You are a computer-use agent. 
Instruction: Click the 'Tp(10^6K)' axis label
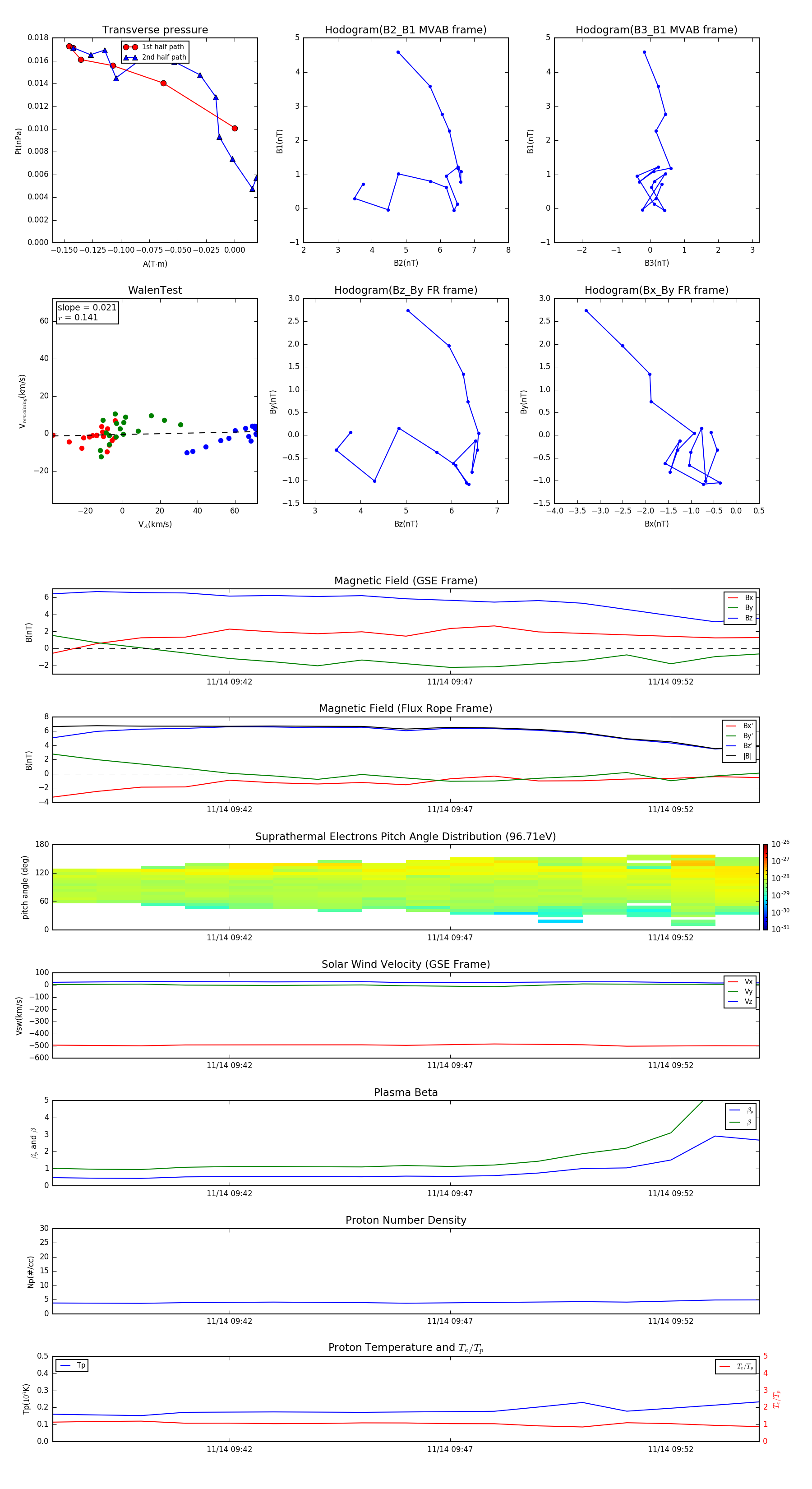point(26,1399)
